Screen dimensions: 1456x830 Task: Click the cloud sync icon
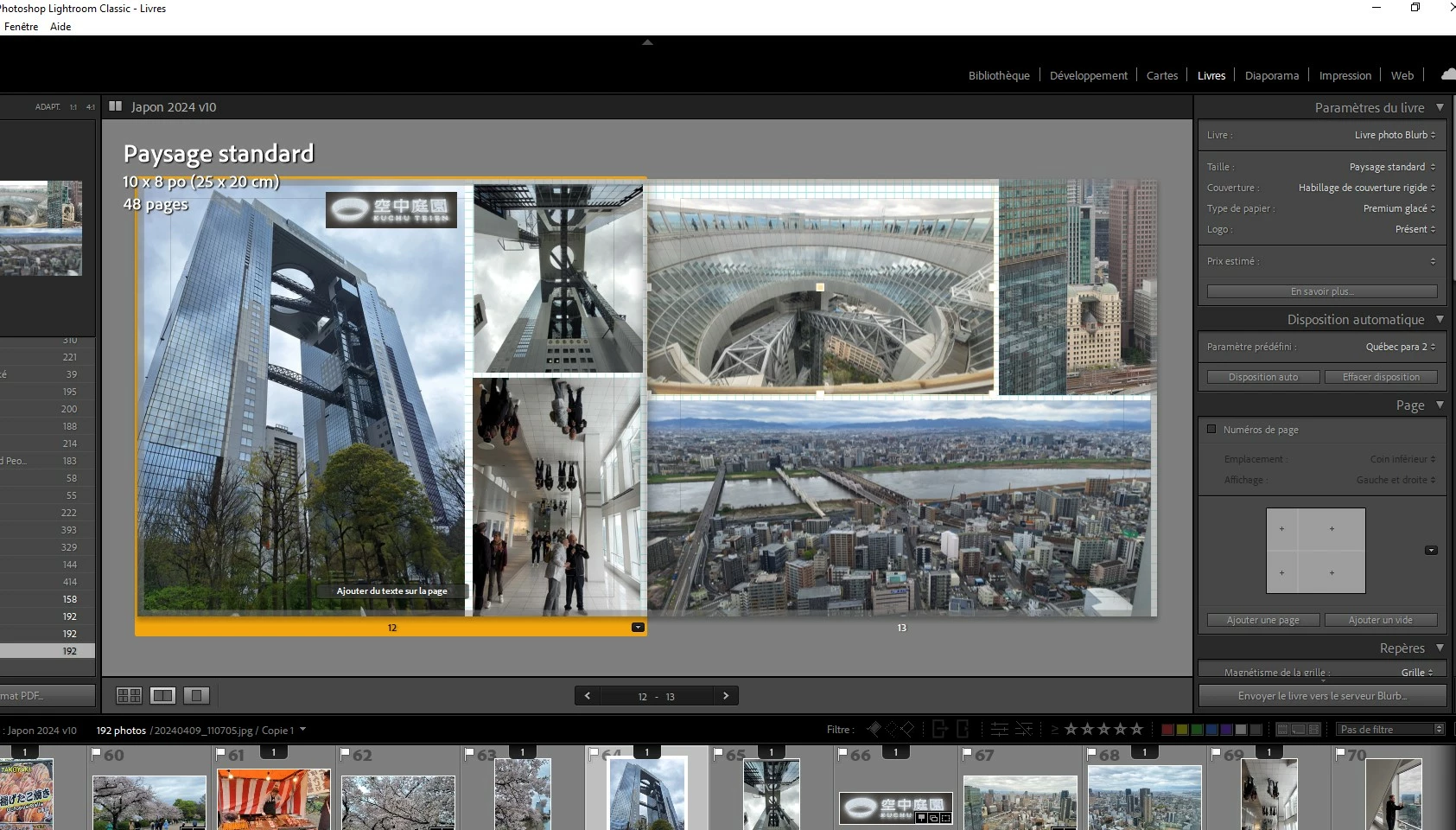1448,75
